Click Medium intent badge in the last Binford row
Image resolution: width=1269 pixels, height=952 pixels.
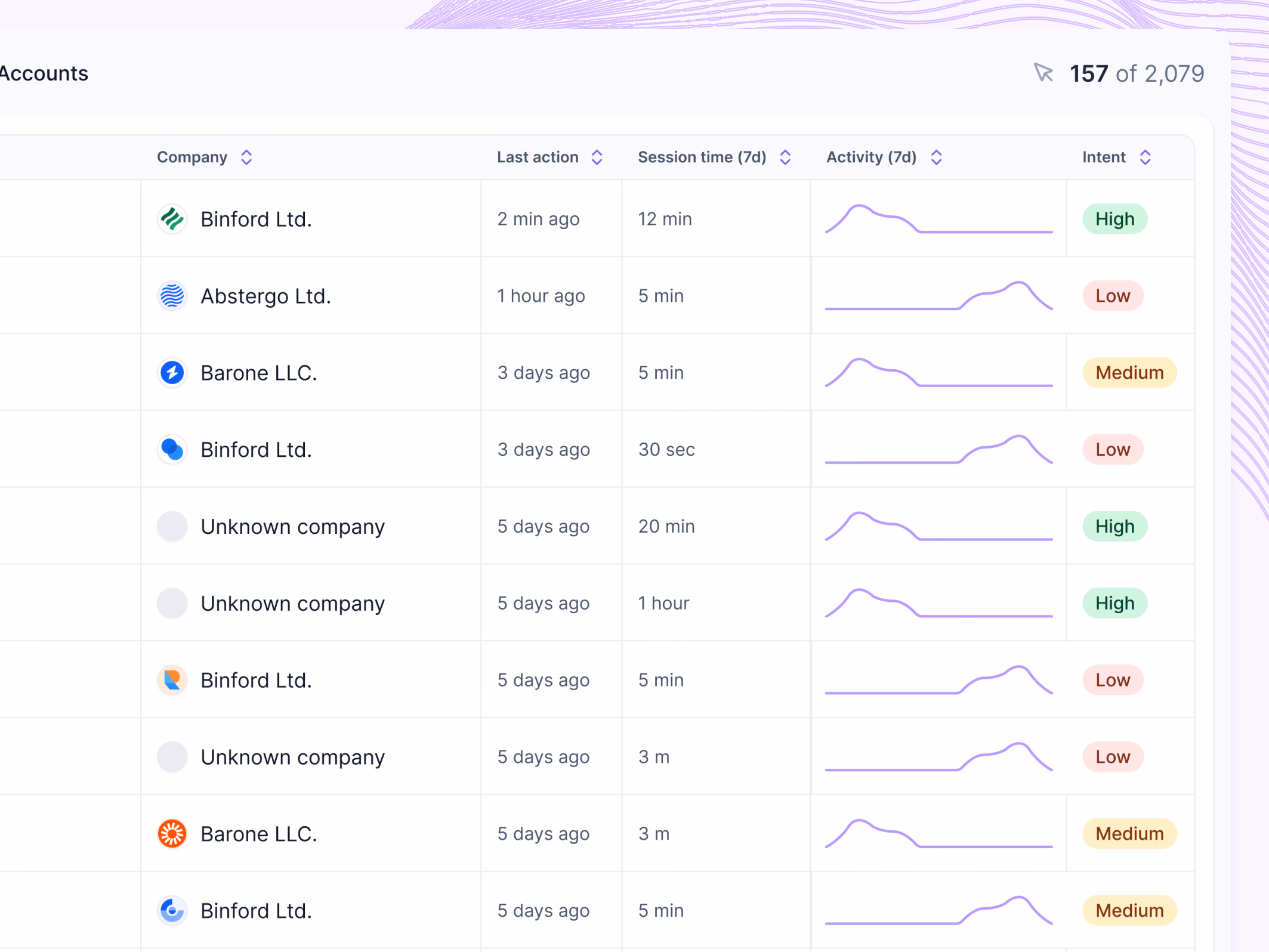coord(1129,911)
